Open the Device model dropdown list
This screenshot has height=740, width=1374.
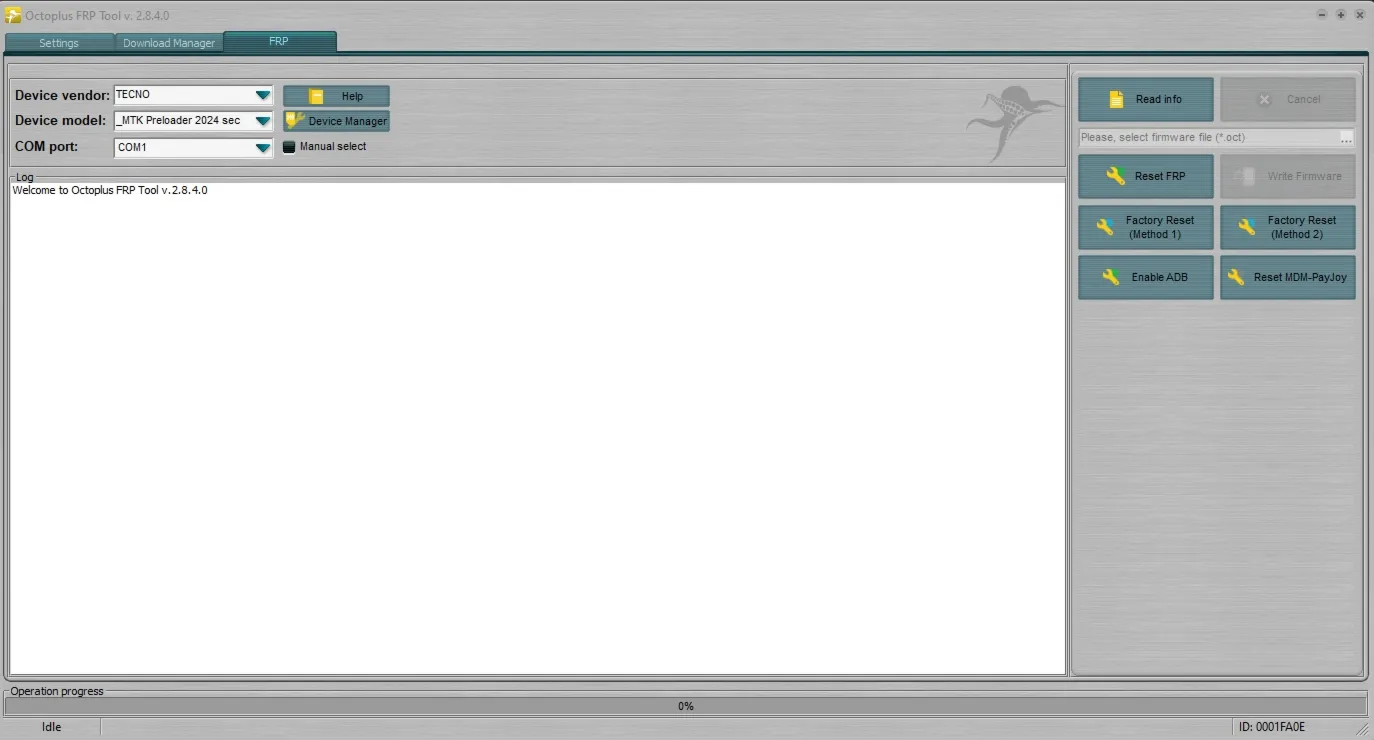coord(262,121)
